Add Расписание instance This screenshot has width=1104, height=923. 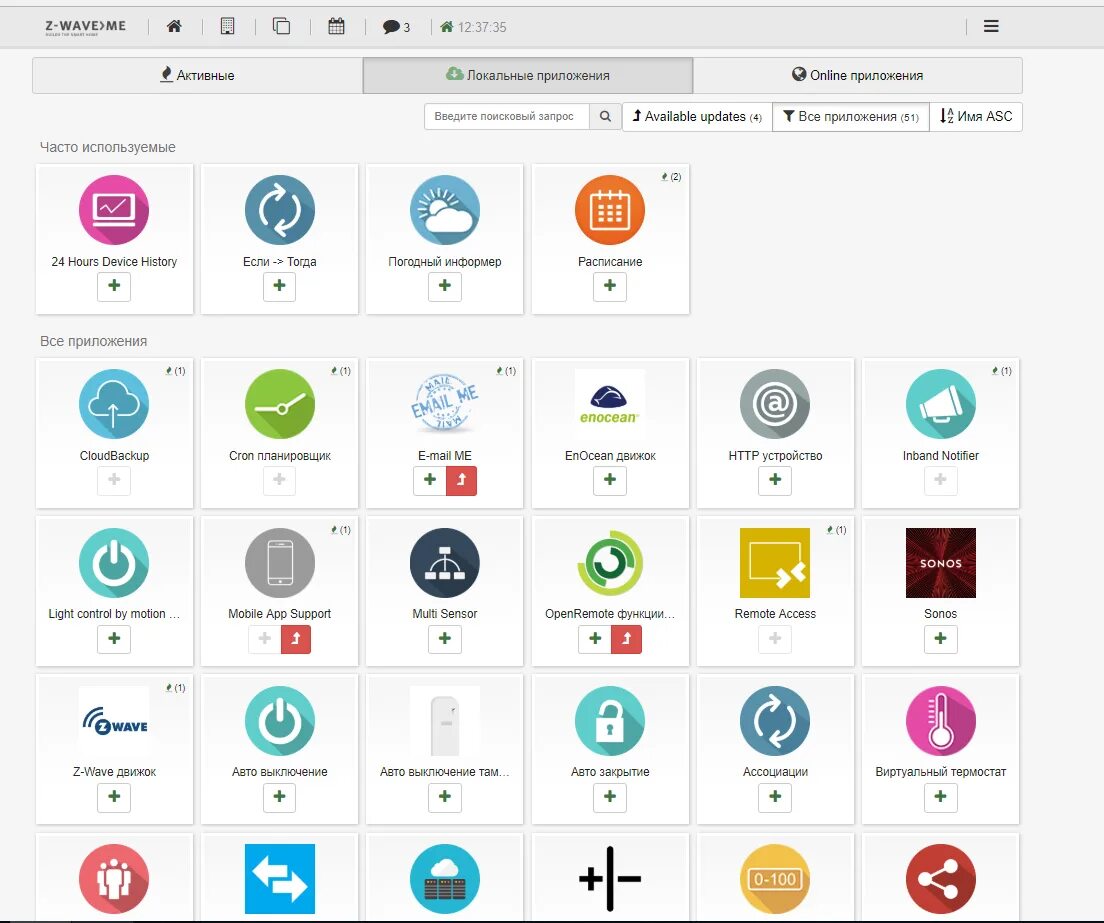tap(610, 286)
